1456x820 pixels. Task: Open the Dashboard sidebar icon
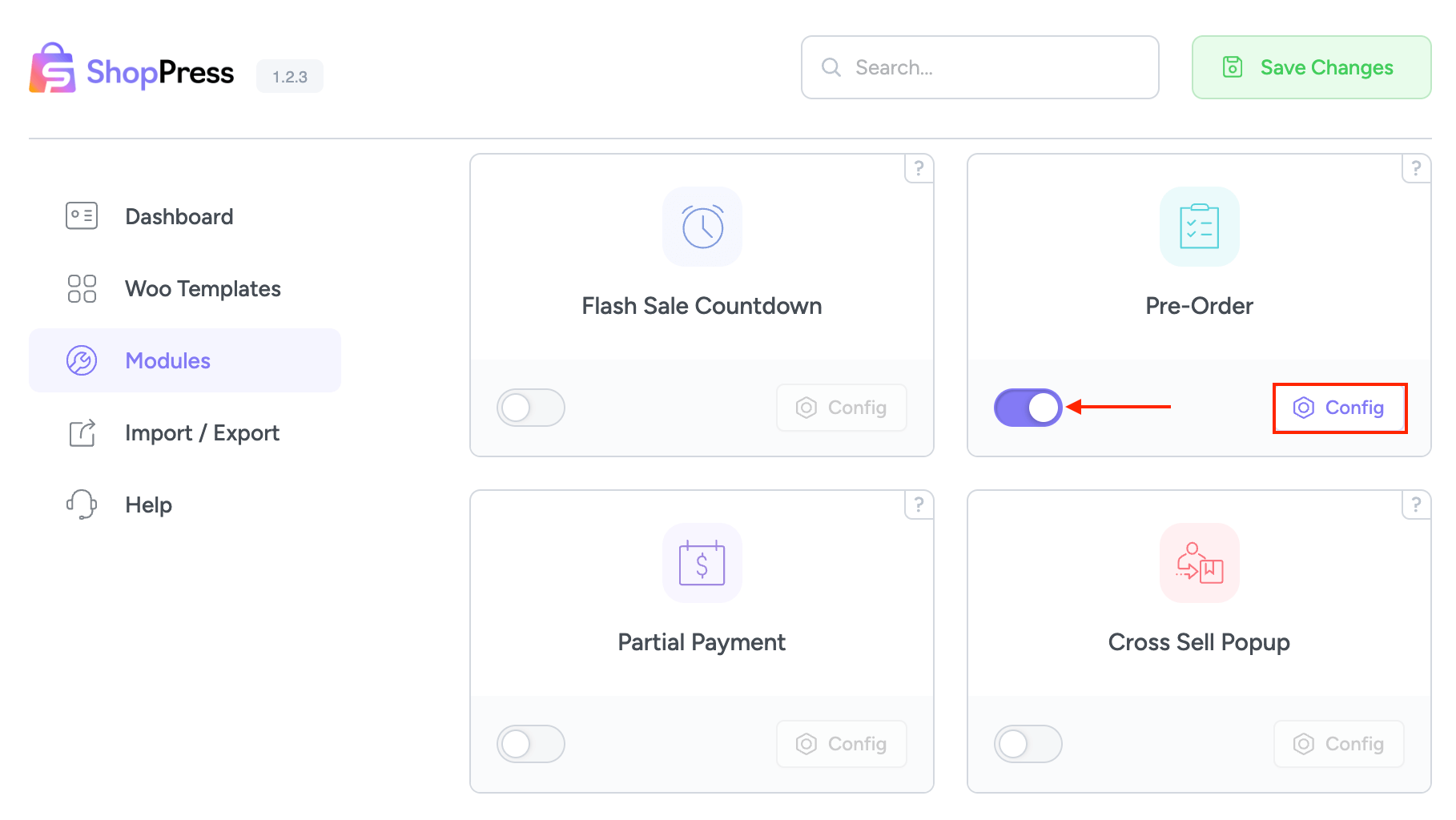(x=80, y=215)
